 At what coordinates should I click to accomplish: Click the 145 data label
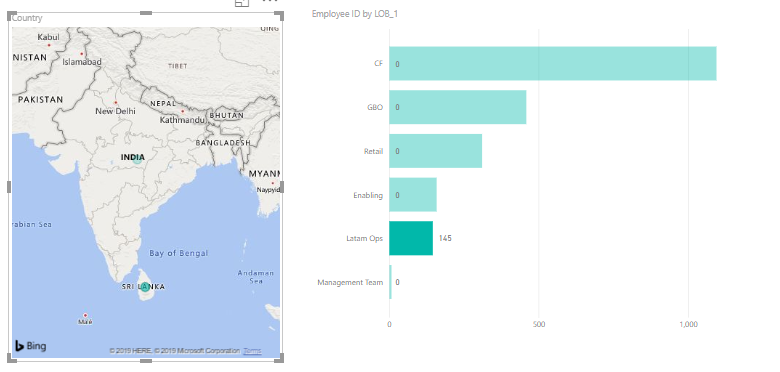pyautogui.click(x=445, y=238)
